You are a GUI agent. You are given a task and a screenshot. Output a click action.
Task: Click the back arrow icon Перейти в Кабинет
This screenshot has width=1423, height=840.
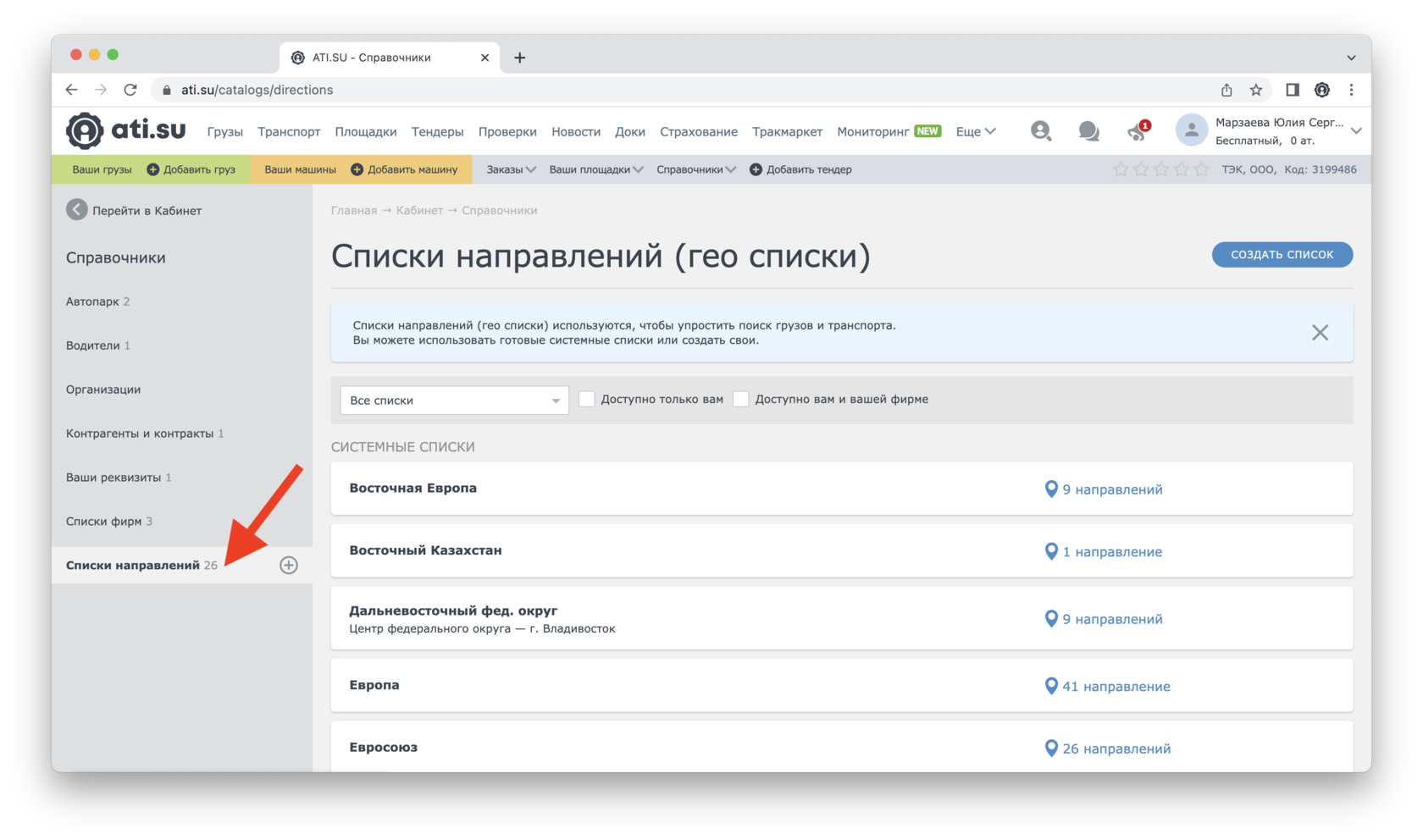(77, 210)
